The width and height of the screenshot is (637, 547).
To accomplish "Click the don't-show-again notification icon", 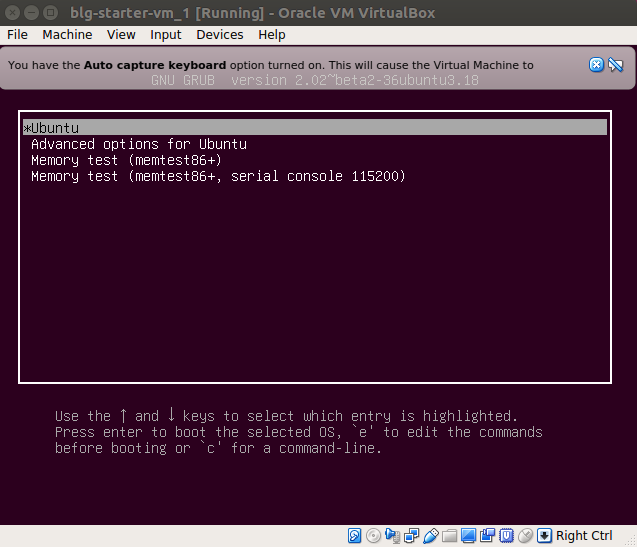I will [x=615, y=65].
